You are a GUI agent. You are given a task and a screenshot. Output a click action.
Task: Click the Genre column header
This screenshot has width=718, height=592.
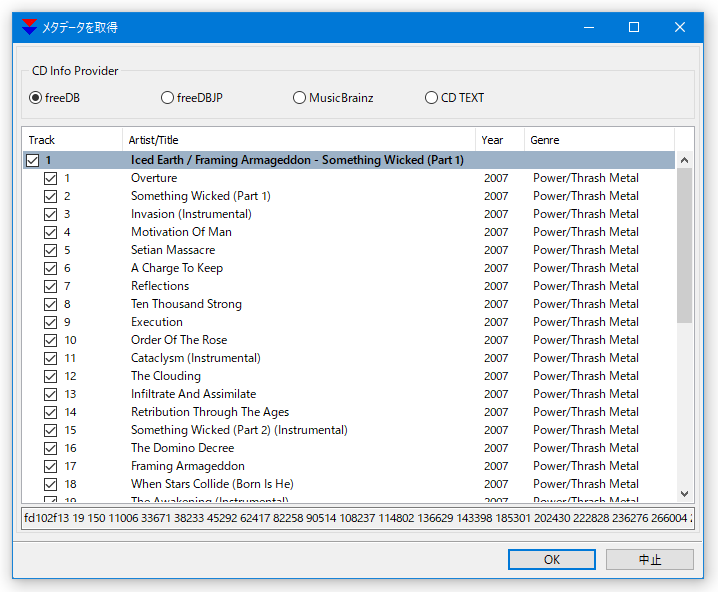pos(599,140)
